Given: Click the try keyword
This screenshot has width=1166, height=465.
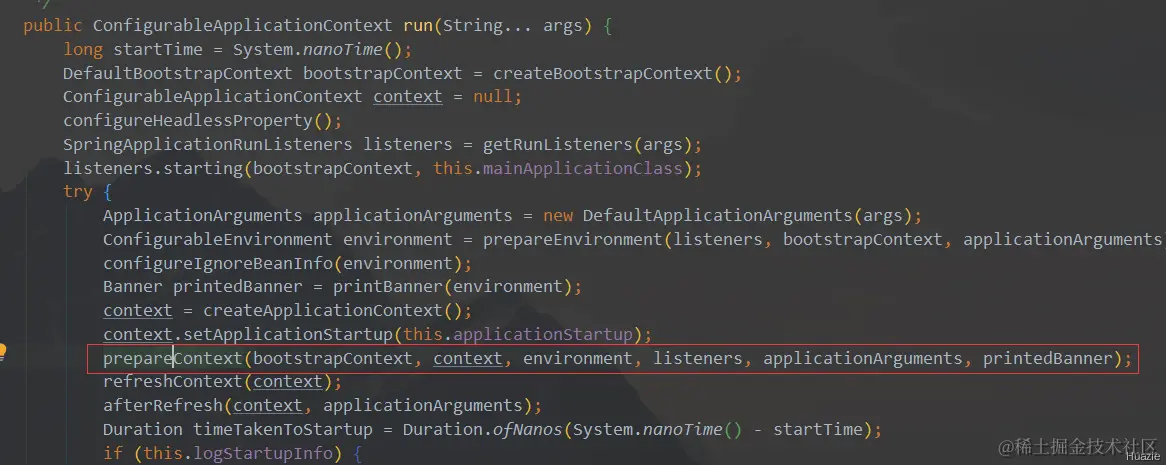Looking at the screenshot, I should click(x=78, y=192).
